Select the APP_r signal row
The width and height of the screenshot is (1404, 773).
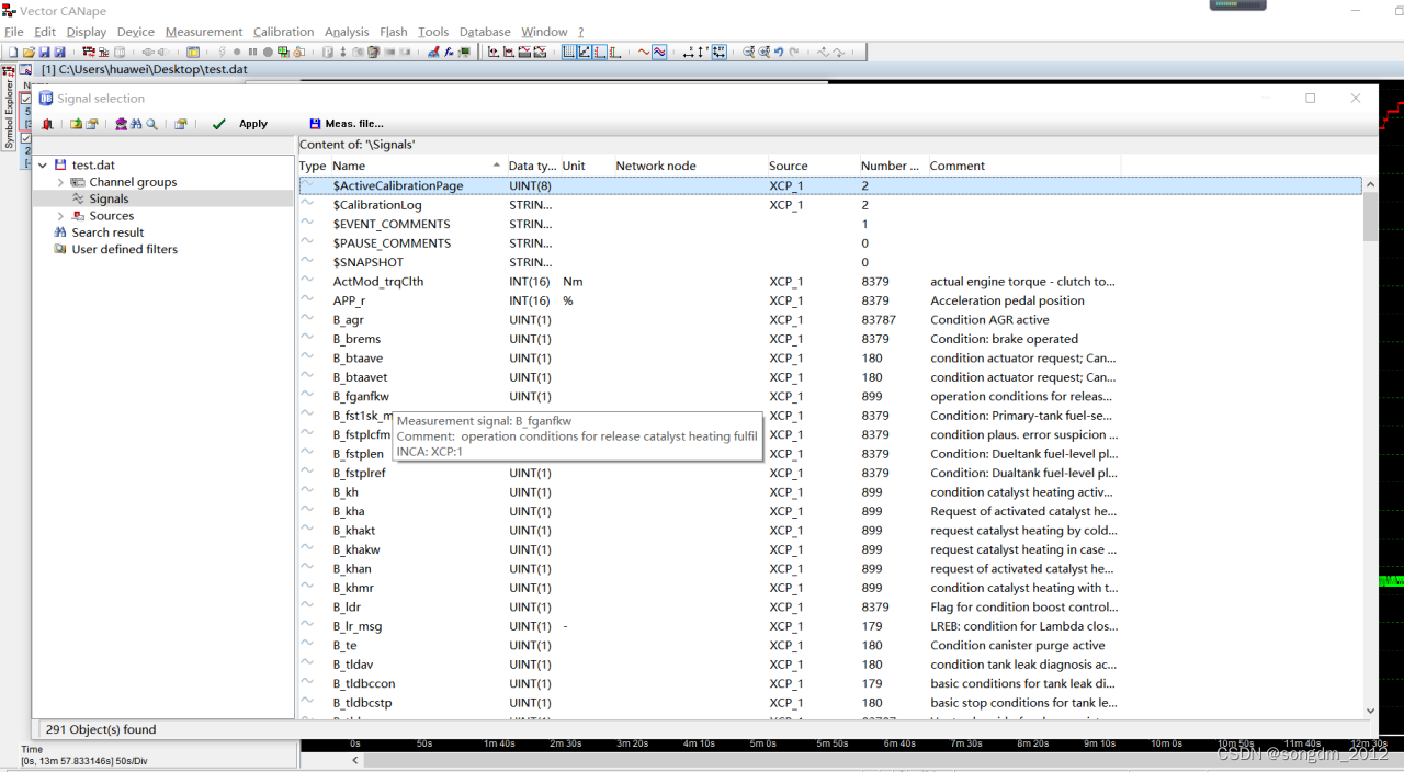830,300
